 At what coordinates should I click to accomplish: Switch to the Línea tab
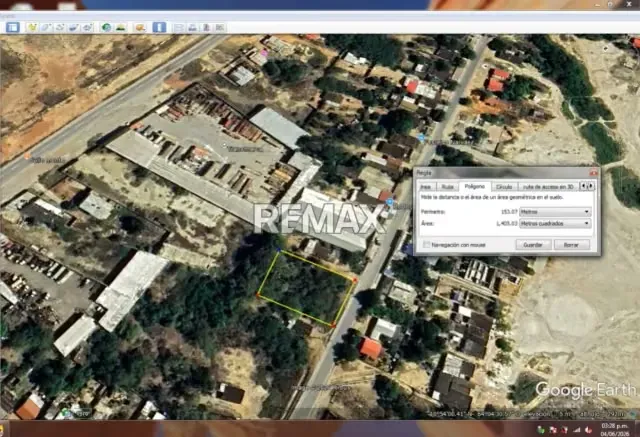click(426, 186)
